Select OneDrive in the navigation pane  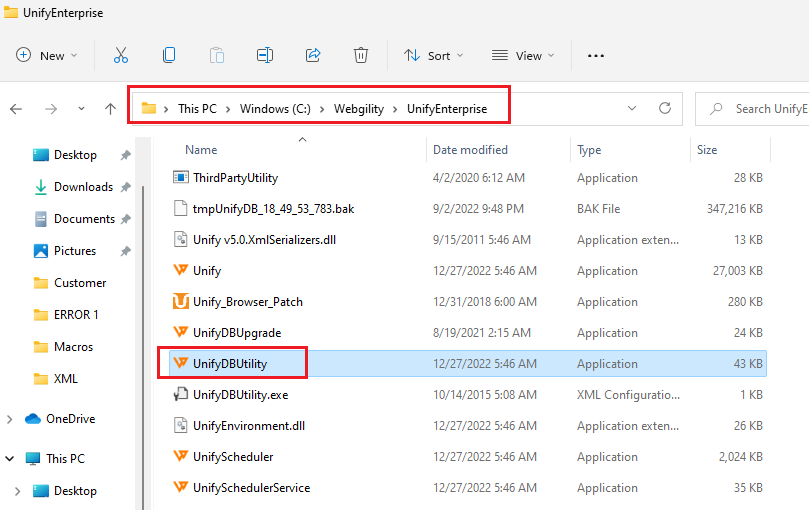pos(70,419)
